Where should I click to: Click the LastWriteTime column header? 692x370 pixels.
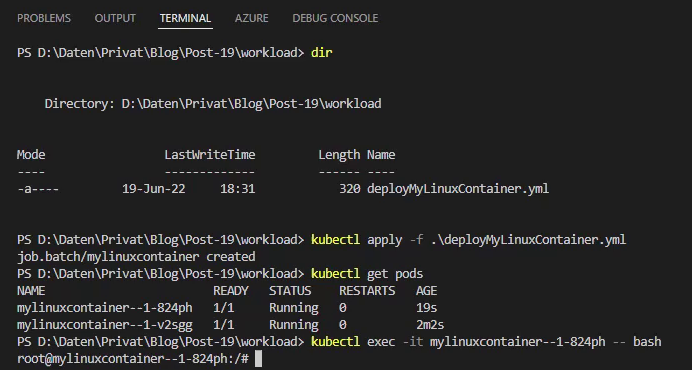click(x=210, y=155)
